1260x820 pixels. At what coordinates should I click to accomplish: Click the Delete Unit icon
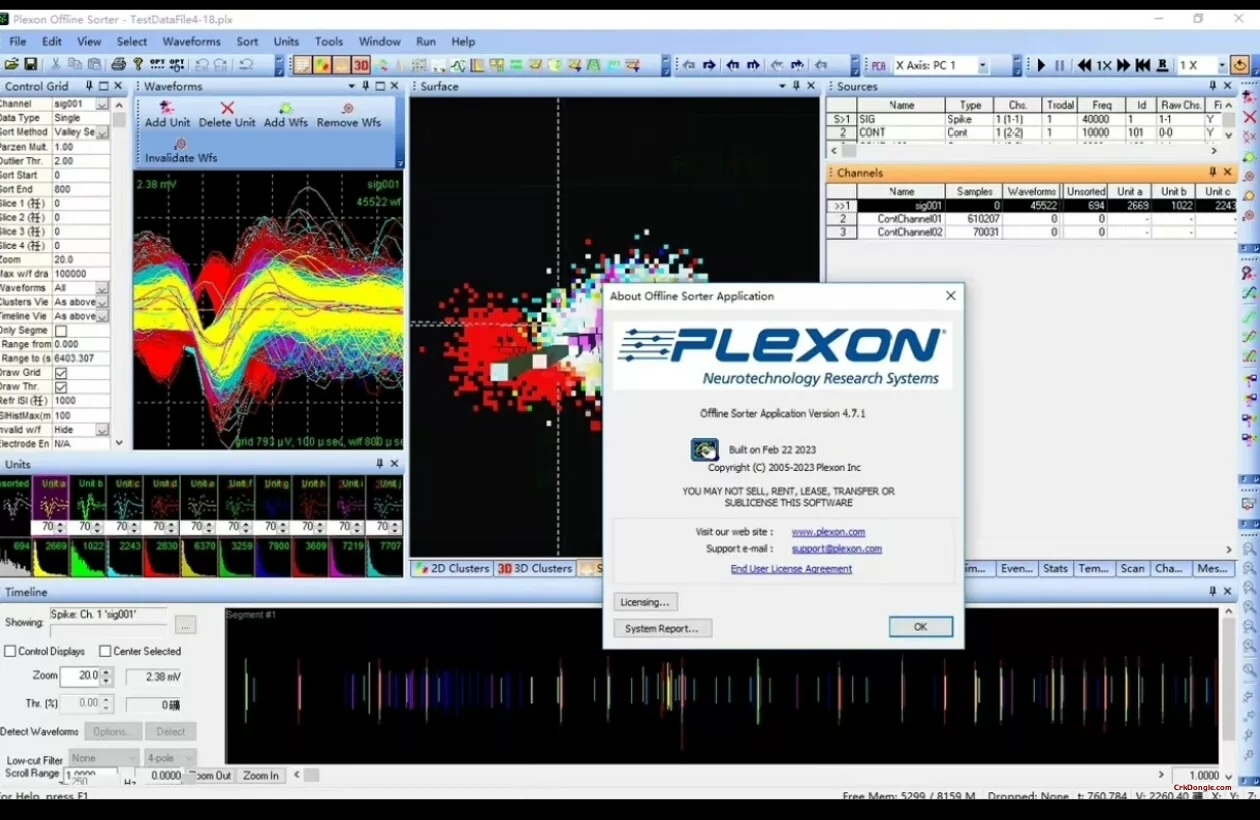pos(227,112)
